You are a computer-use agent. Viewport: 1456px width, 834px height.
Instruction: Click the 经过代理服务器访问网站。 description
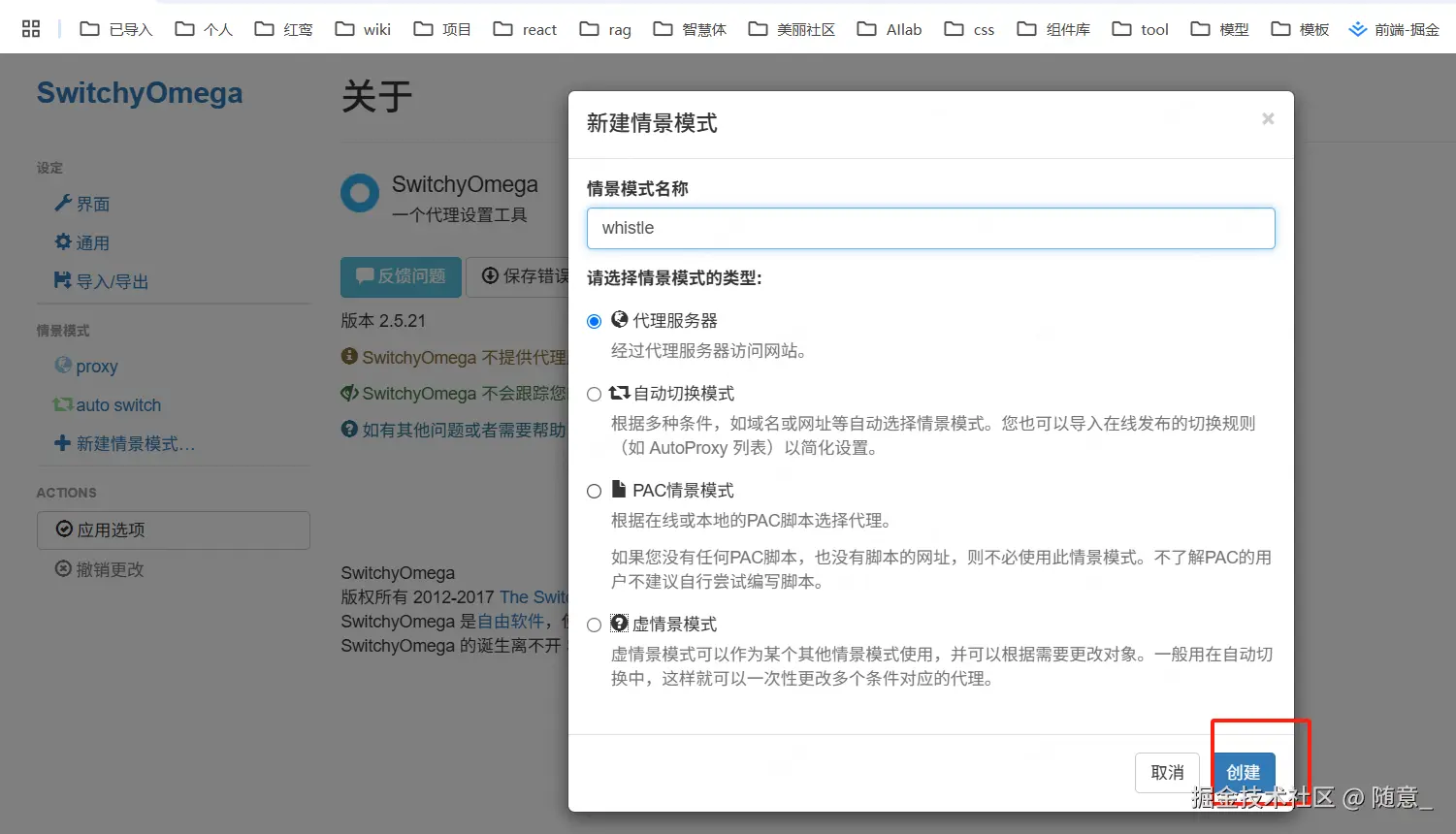point(709,351)
